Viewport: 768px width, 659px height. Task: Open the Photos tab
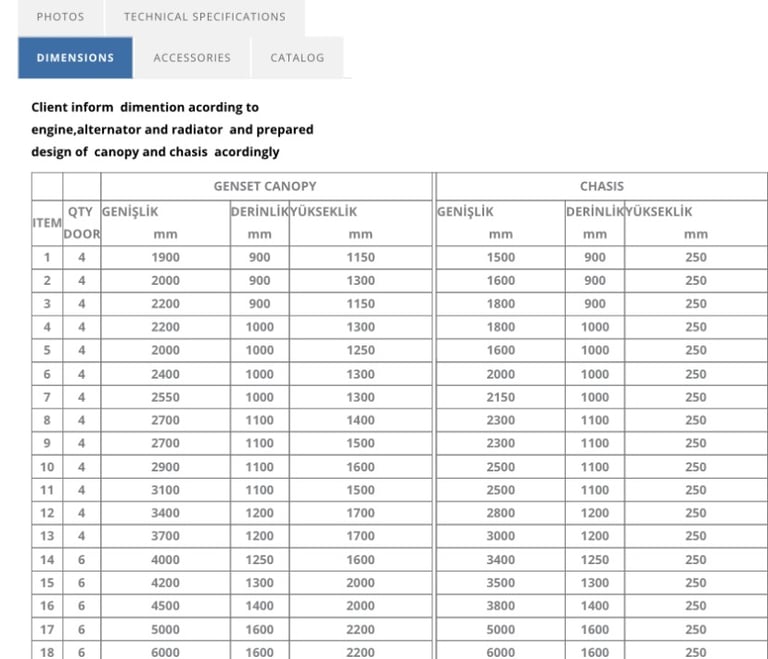pyautogui.click(x=60, y=17)
